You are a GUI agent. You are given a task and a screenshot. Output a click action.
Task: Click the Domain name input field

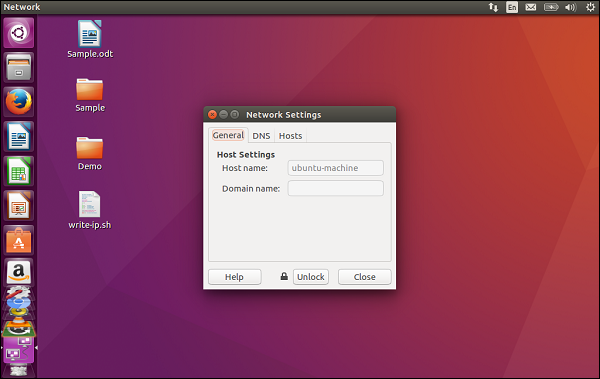336,188
